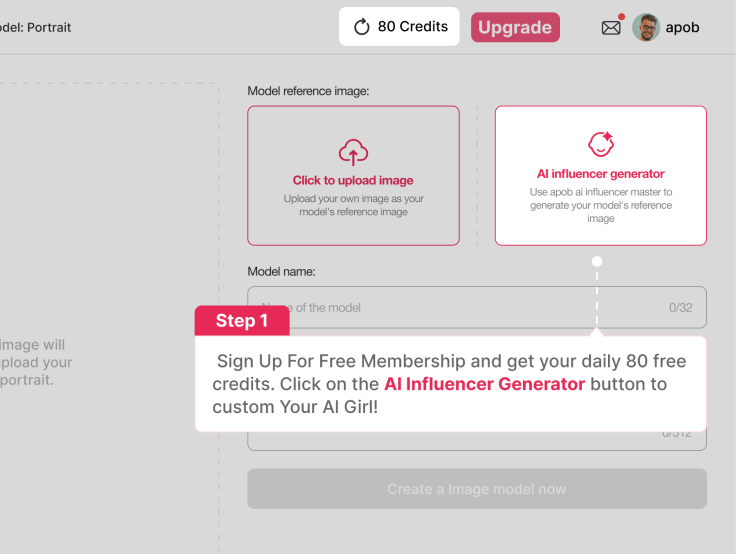The height and width of the screenshot is (554, 736).
Task: Click the upload card description text
Action: pos(353,205)
